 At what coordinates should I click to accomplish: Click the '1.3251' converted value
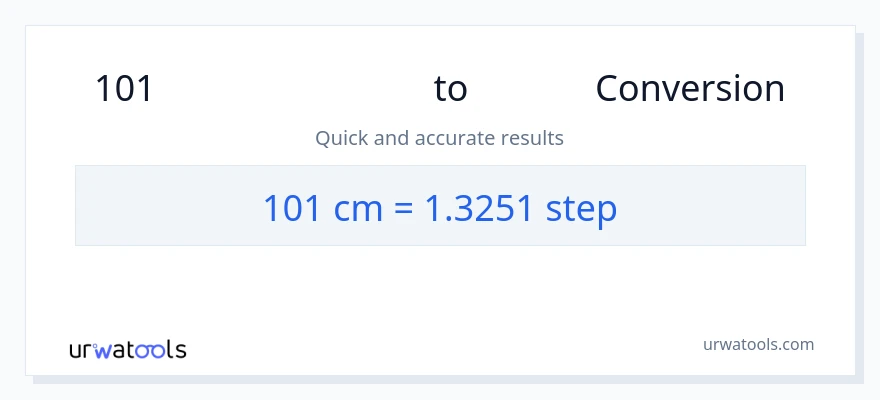pyautogui.click(x=480, y=207)
